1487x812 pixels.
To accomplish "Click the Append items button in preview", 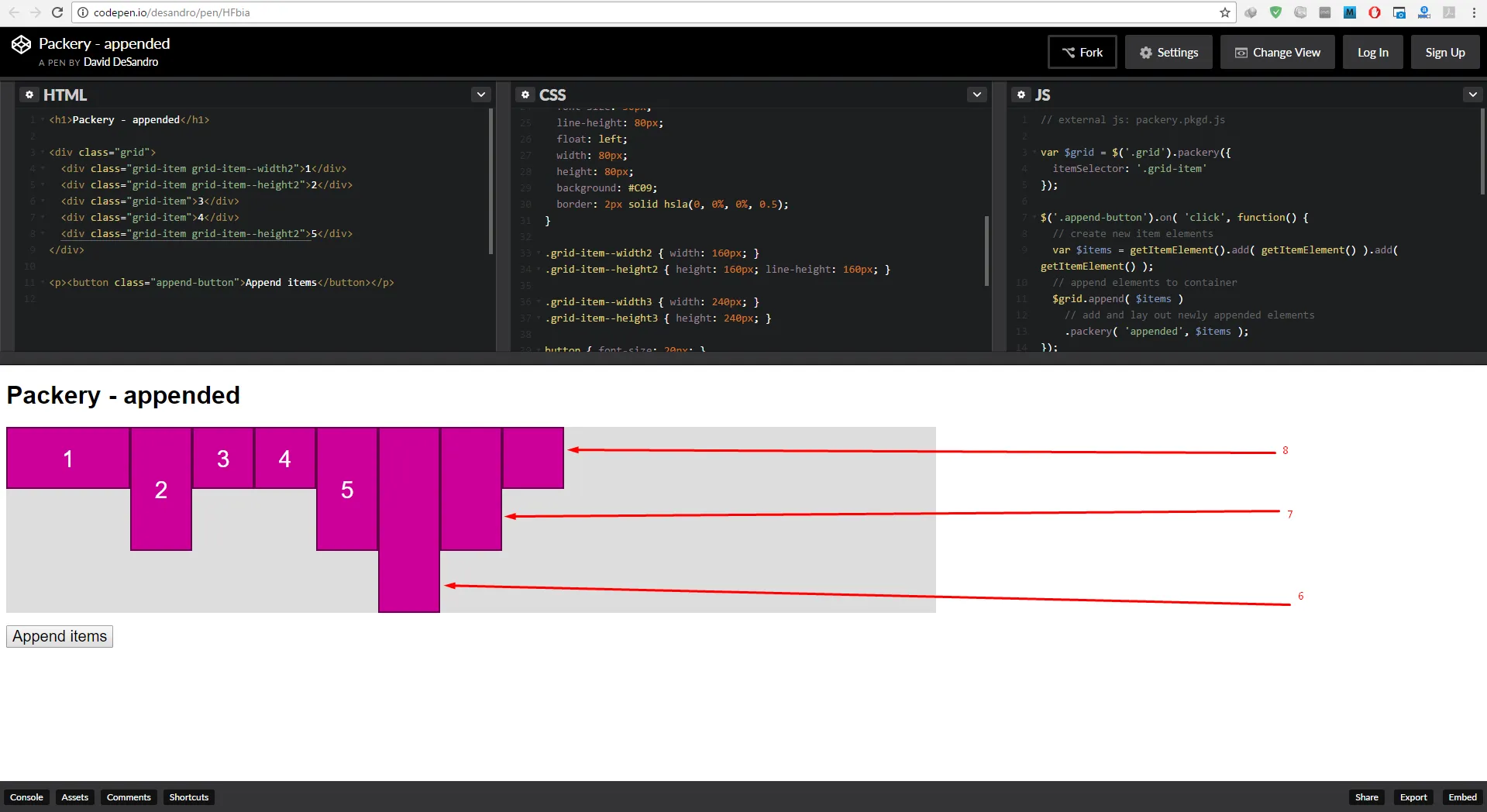I will (60, 636).
